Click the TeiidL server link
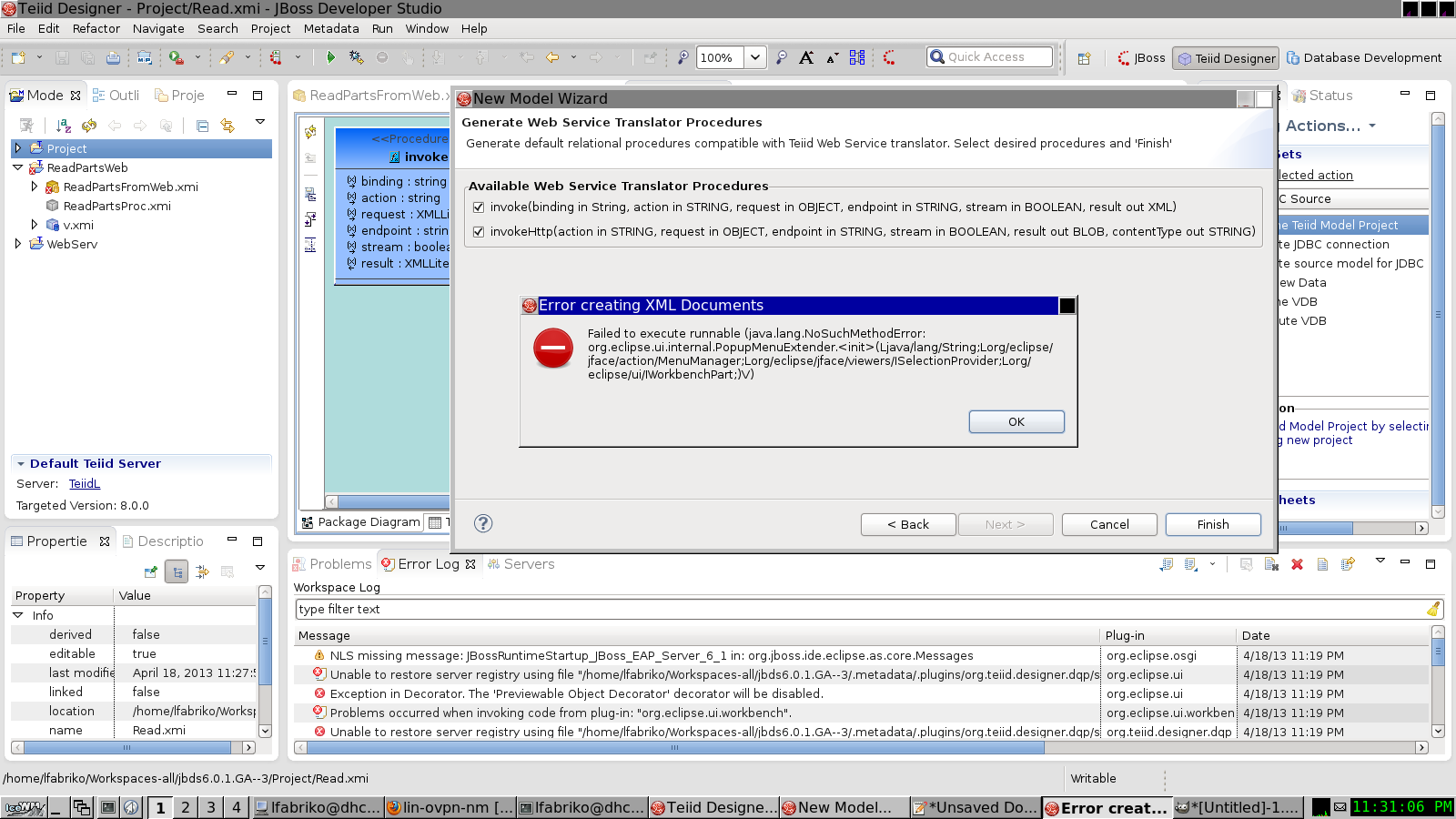 (x=85, y=484)
